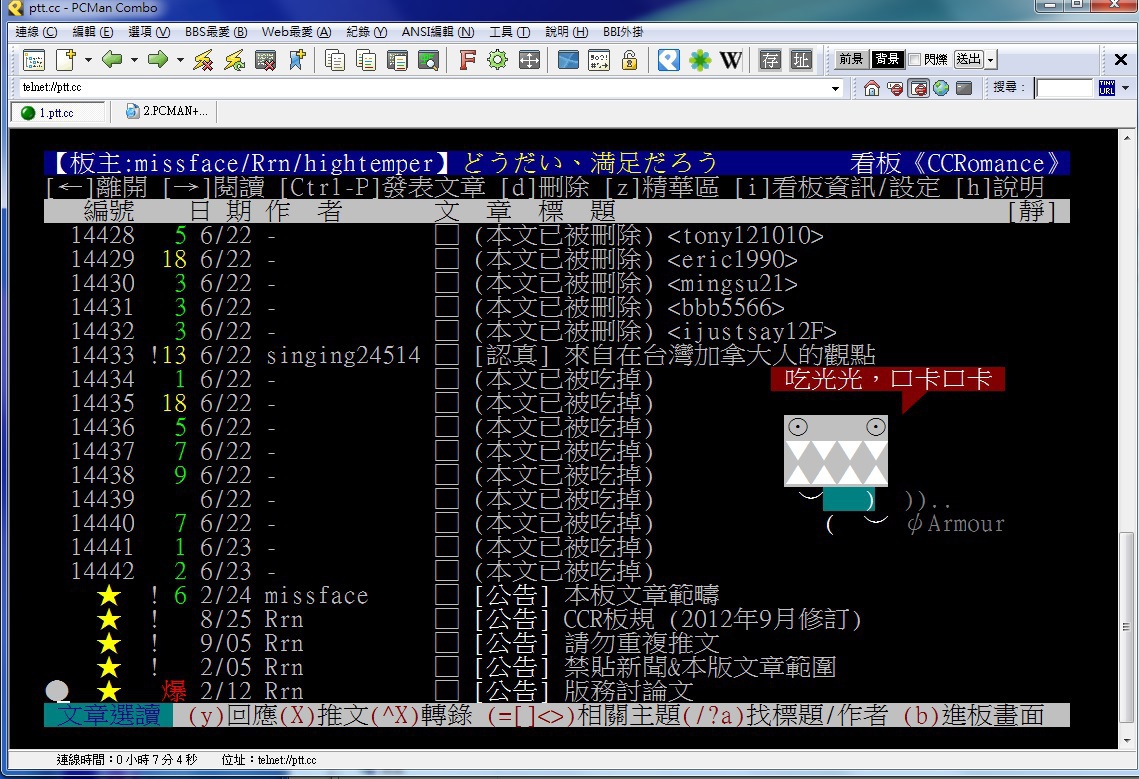This screenshot has height=779, width=1139.
Task: Expand the address bar dropdown arrow
Action: pyautogui.click(x=836, y=88)
